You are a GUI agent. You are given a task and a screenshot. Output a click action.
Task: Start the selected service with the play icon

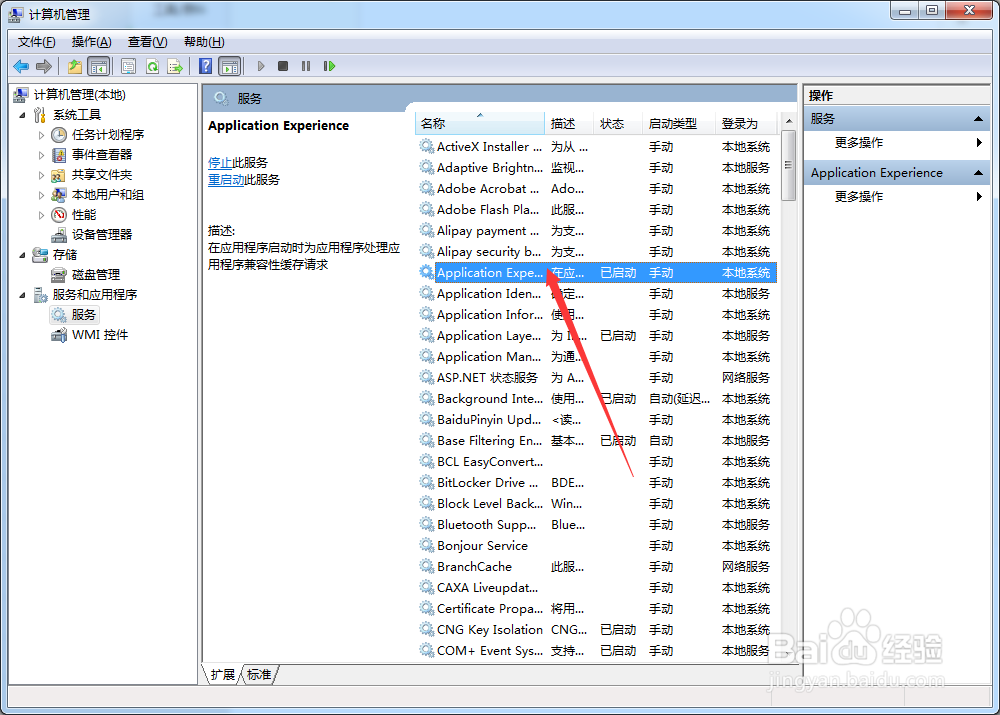tap(260, 66)
